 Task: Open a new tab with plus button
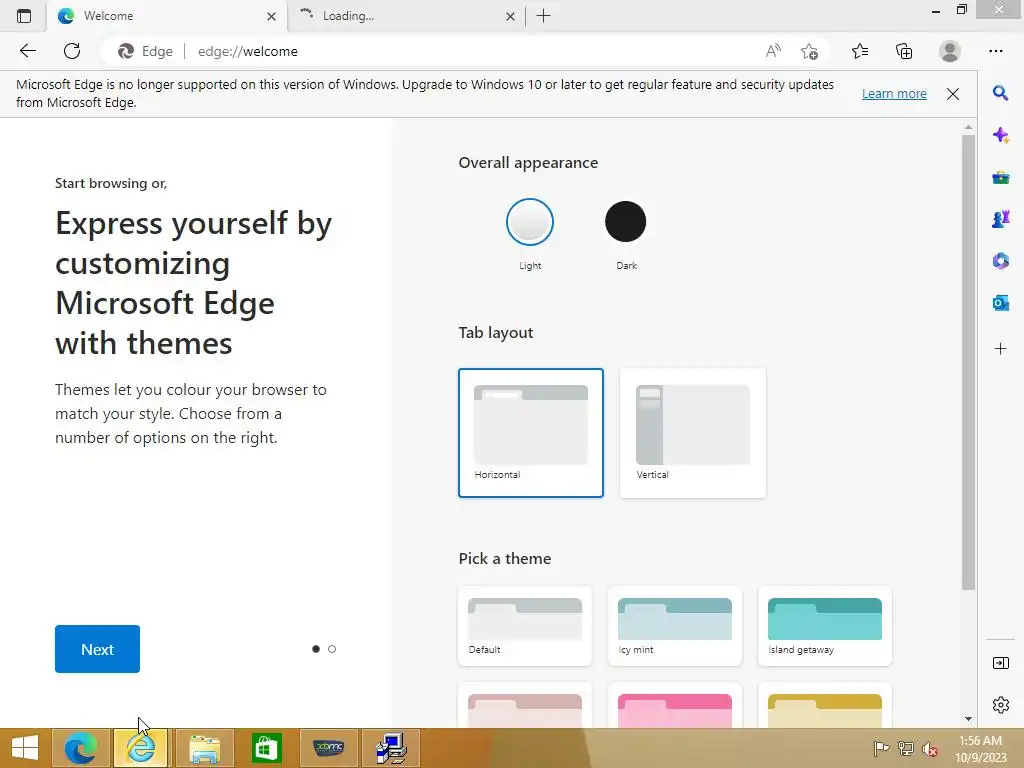click(543, 16)
